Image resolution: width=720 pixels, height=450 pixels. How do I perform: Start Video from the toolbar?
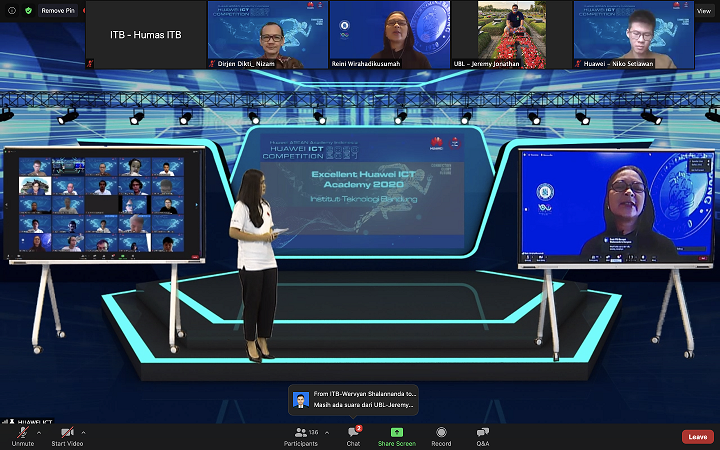67,436
